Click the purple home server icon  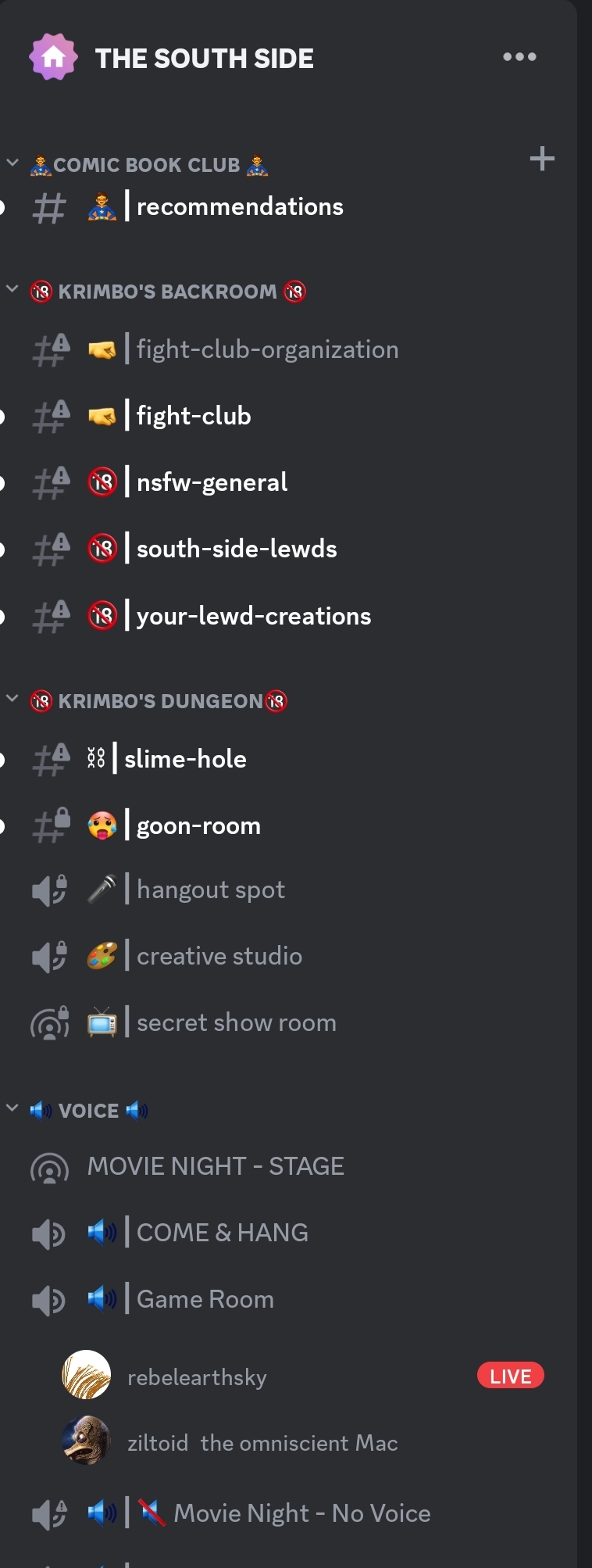point(53,57)
